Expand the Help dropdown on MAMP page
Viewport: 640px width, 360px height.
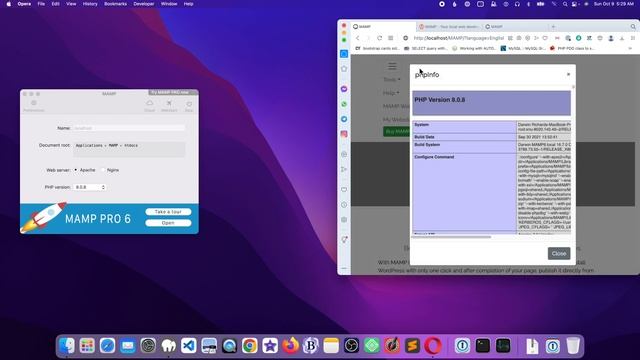click(x=391, y=93)
